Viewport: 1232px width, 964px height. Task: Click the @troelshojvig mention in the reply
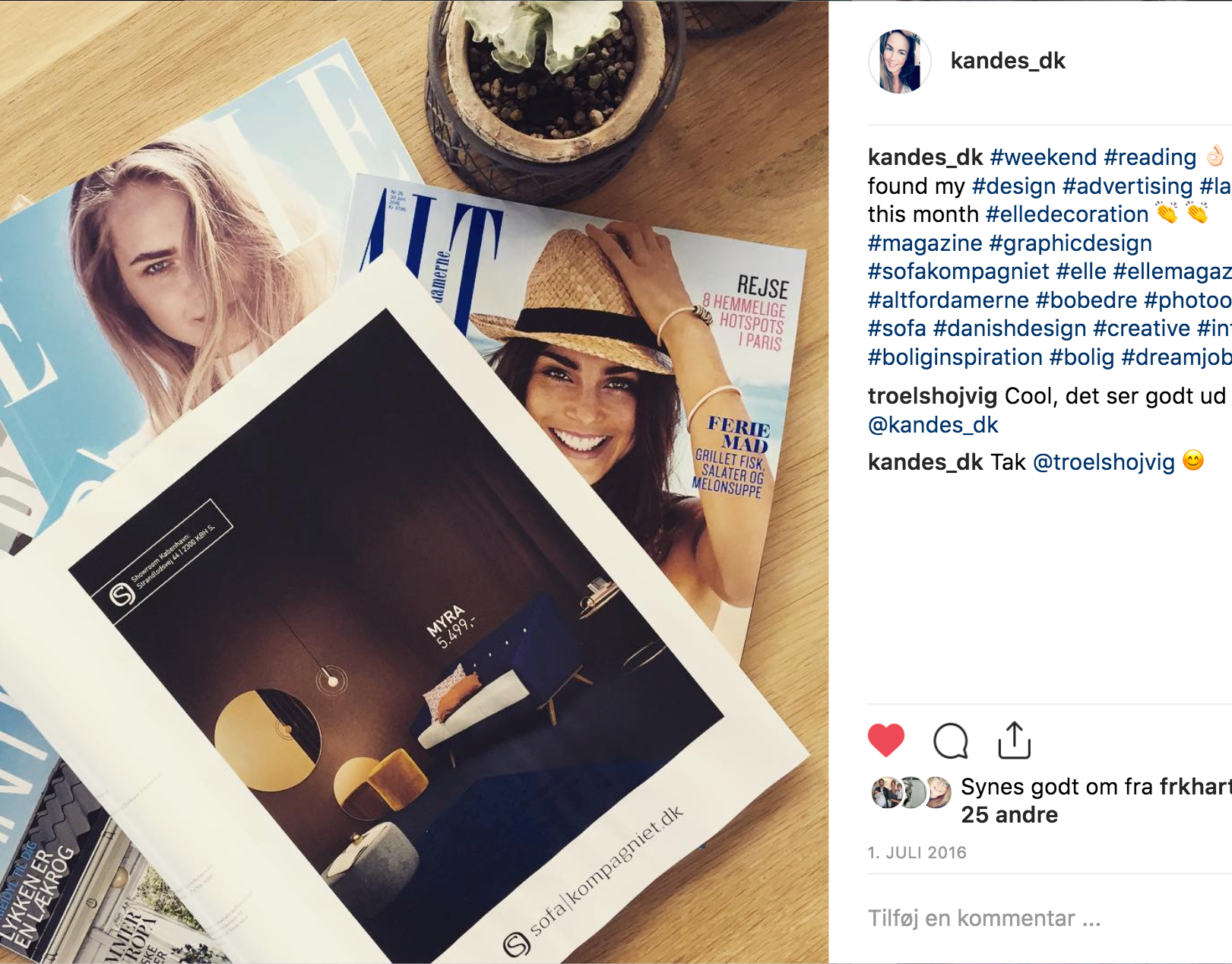point(1104,462)
